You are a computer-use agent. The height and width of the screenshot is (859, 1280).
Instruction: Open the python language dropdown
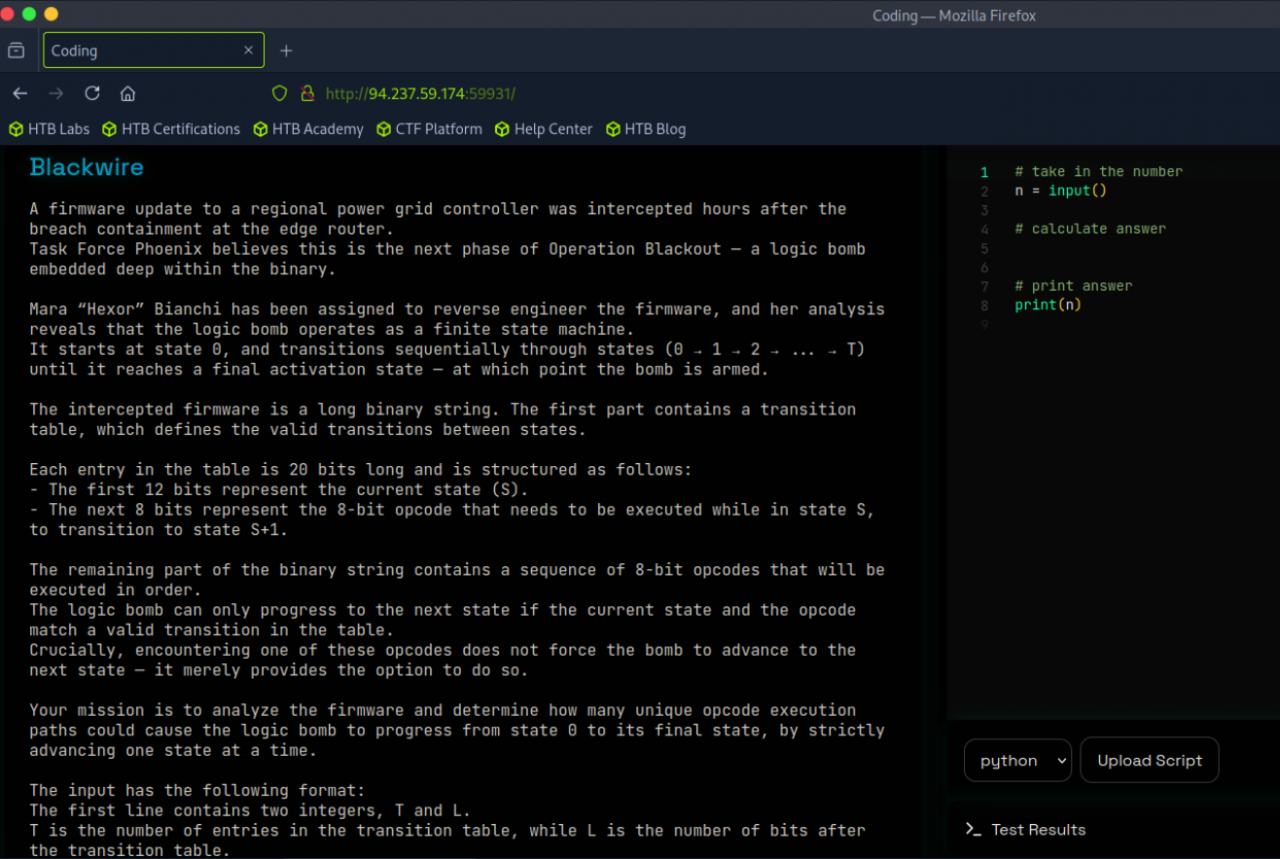1017,760
